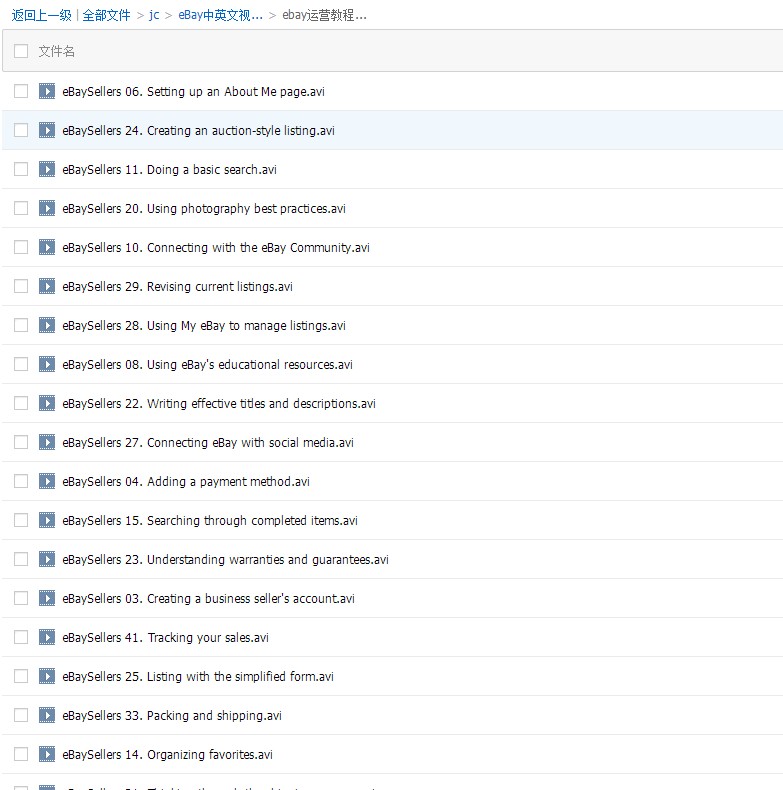Open the jc breadcrumb folder

(x=154, y=16)
